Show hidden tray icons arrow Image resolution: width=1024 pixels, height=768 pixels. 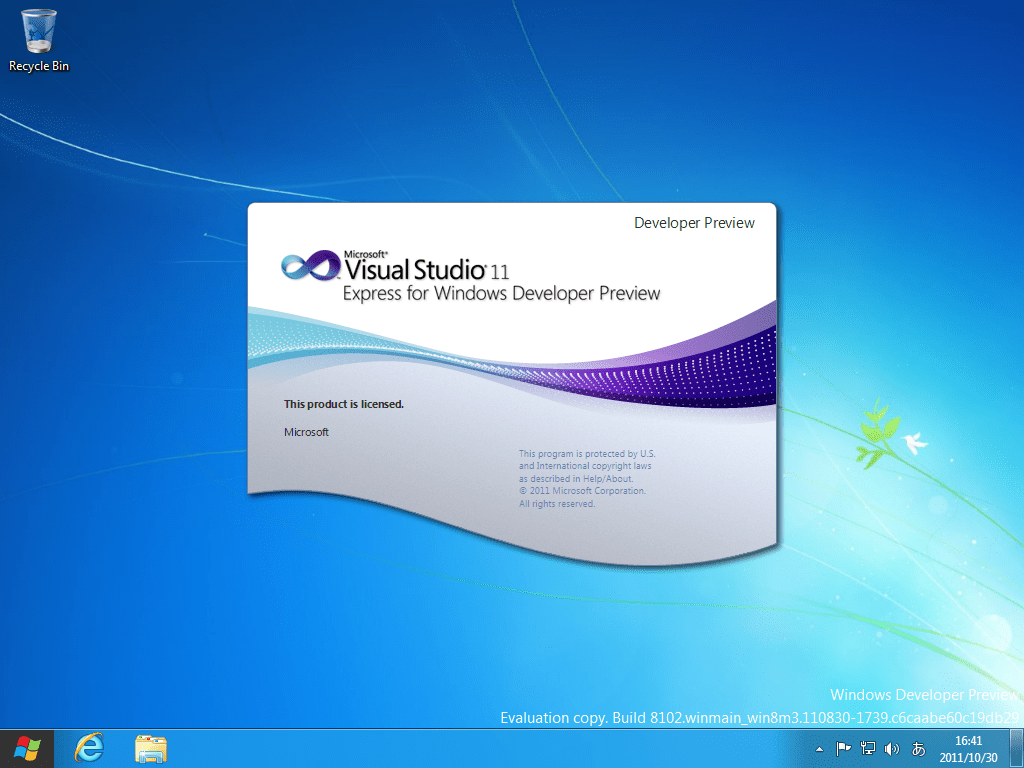[820, 749]
